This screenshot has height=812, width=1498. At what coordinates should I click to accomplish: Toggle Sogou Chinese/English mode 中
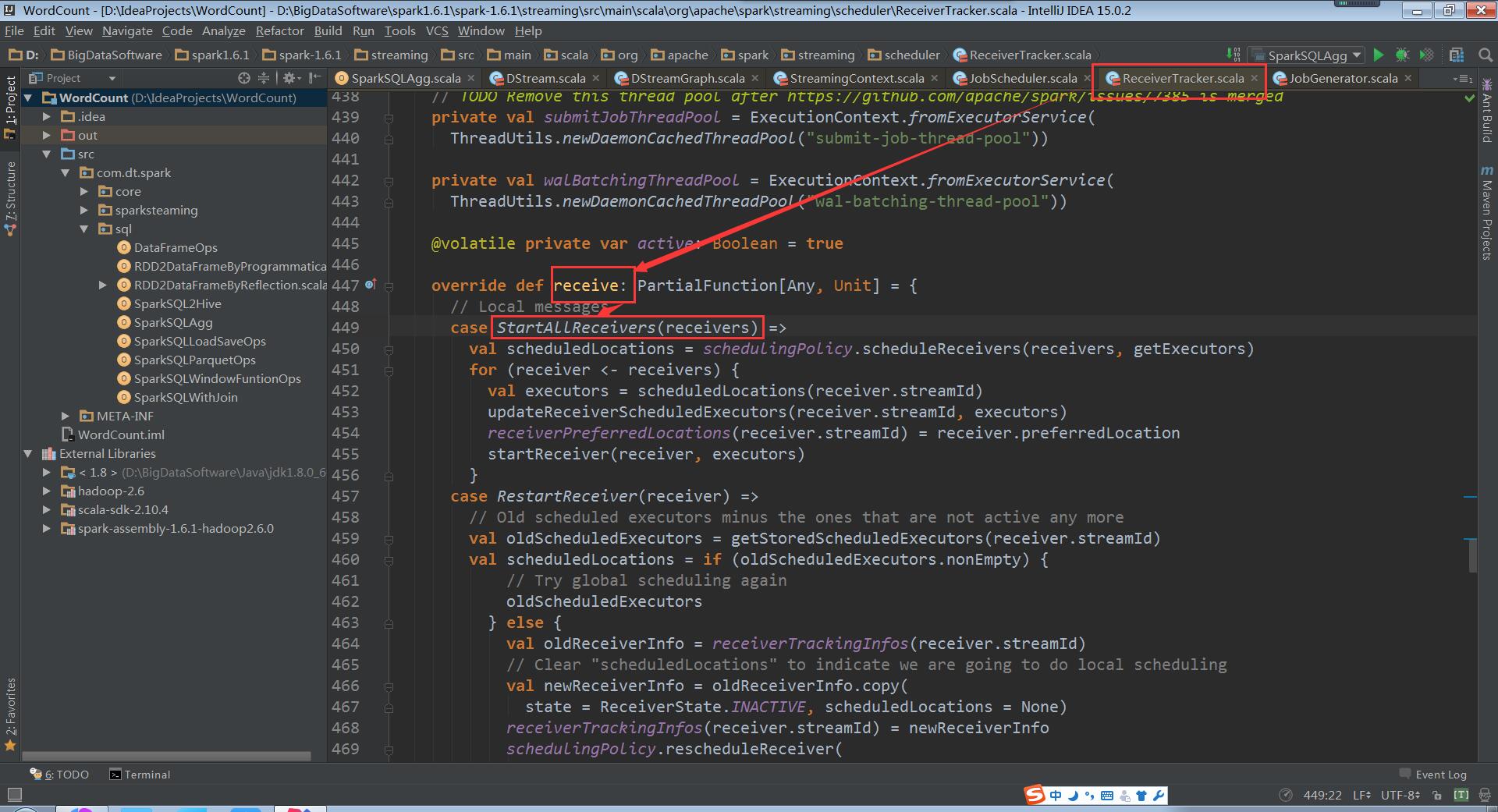coord(1056,796)
